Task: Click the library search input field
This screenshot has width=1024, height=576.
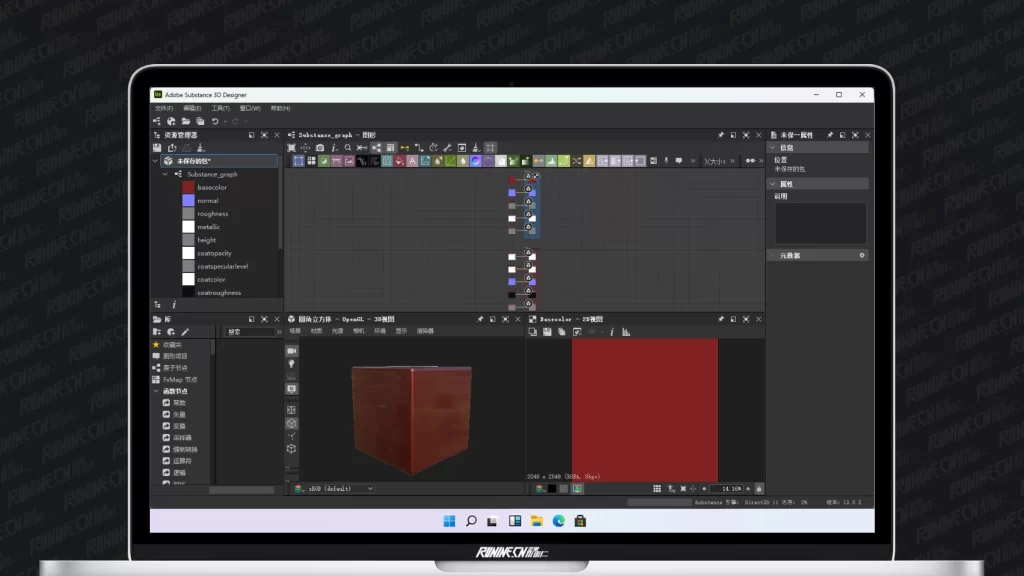Action: pos(250,331)
